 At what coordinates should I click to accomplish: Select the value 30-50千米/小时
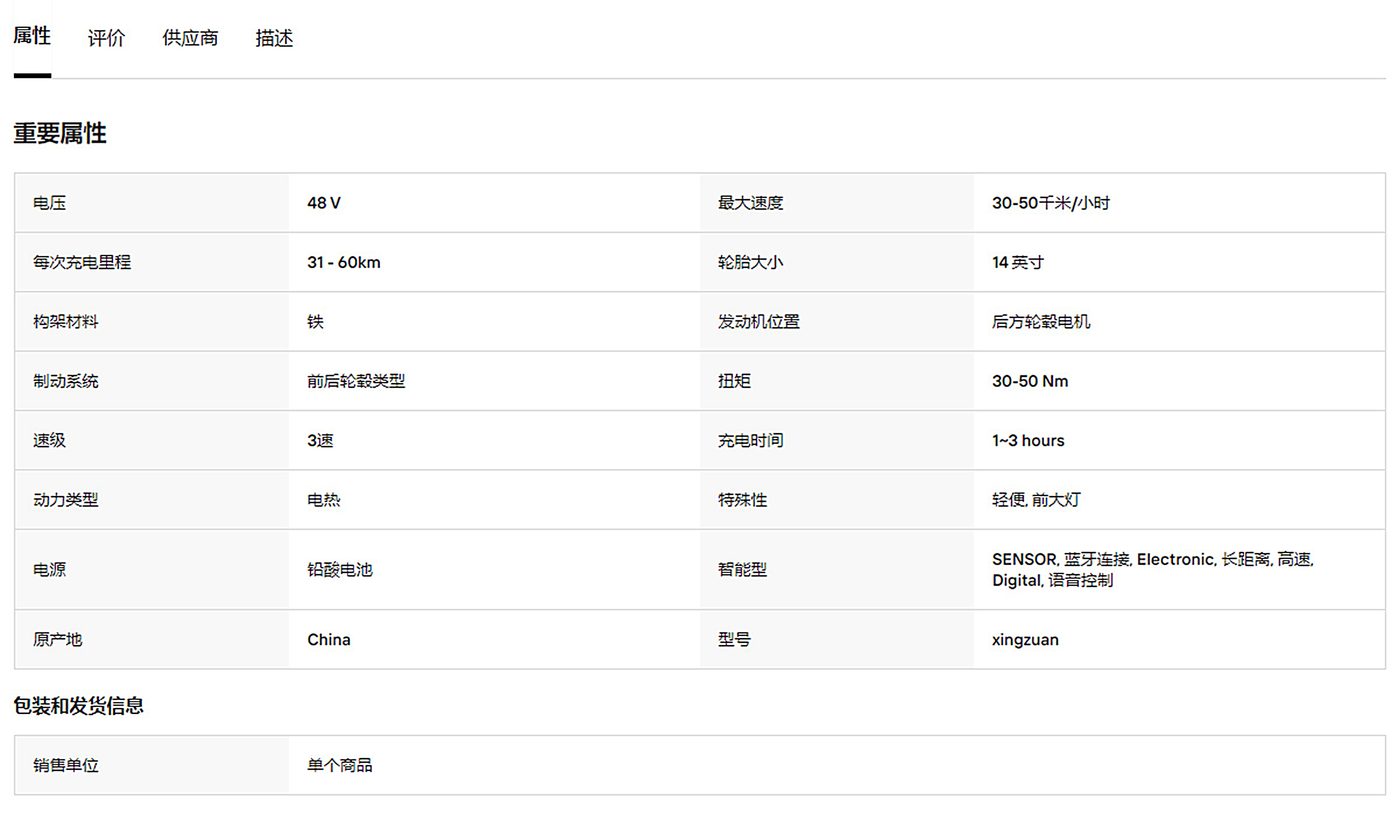(1051, 203)
